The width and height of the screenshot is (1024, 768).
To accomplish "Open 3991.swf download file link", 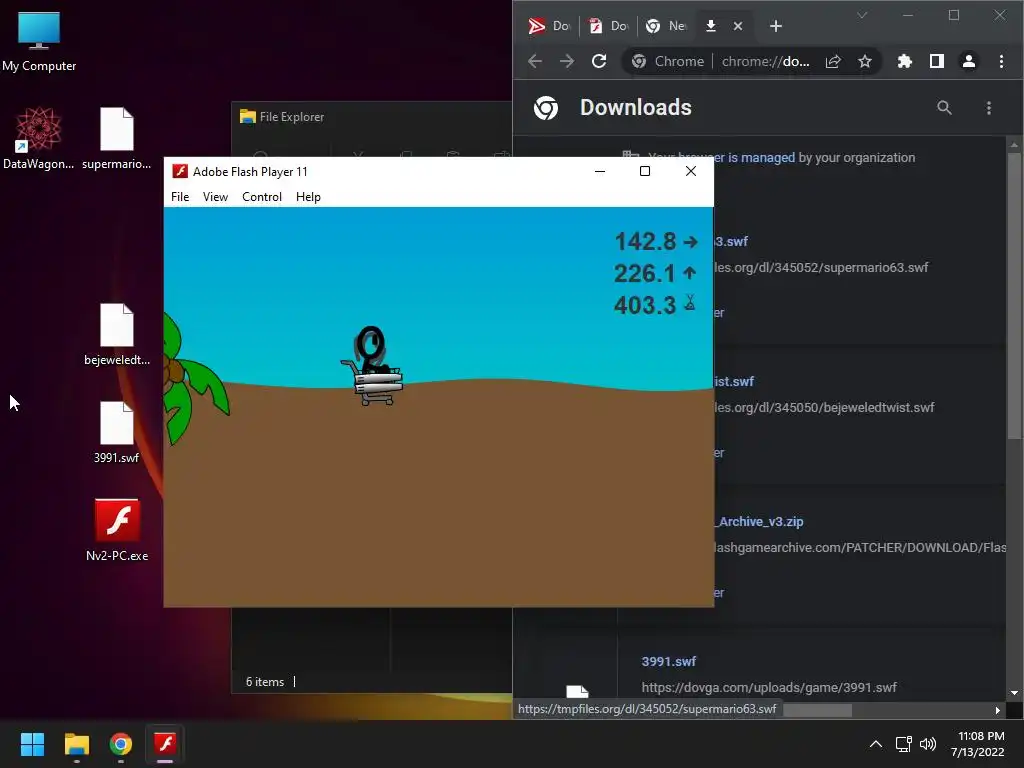I will [669, 662].
